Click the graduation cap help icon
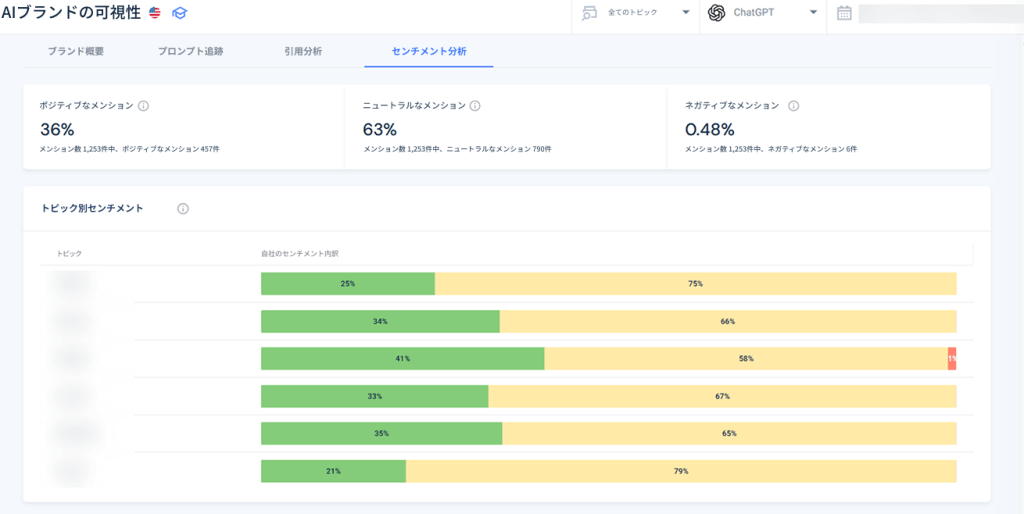 click(x=179, y=12)
